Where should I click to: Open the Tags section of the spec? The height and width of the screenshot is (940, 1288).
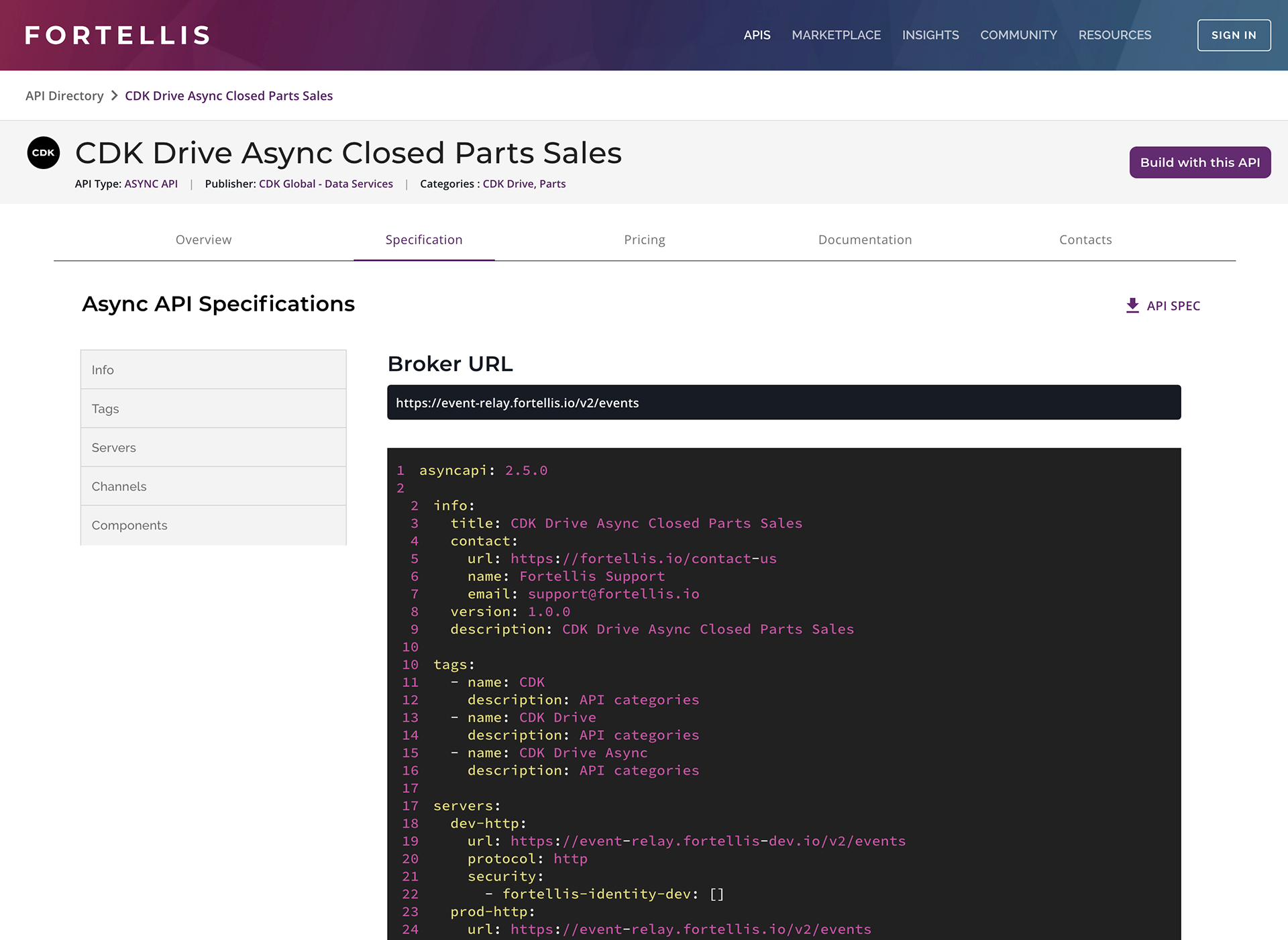(105, 408)
